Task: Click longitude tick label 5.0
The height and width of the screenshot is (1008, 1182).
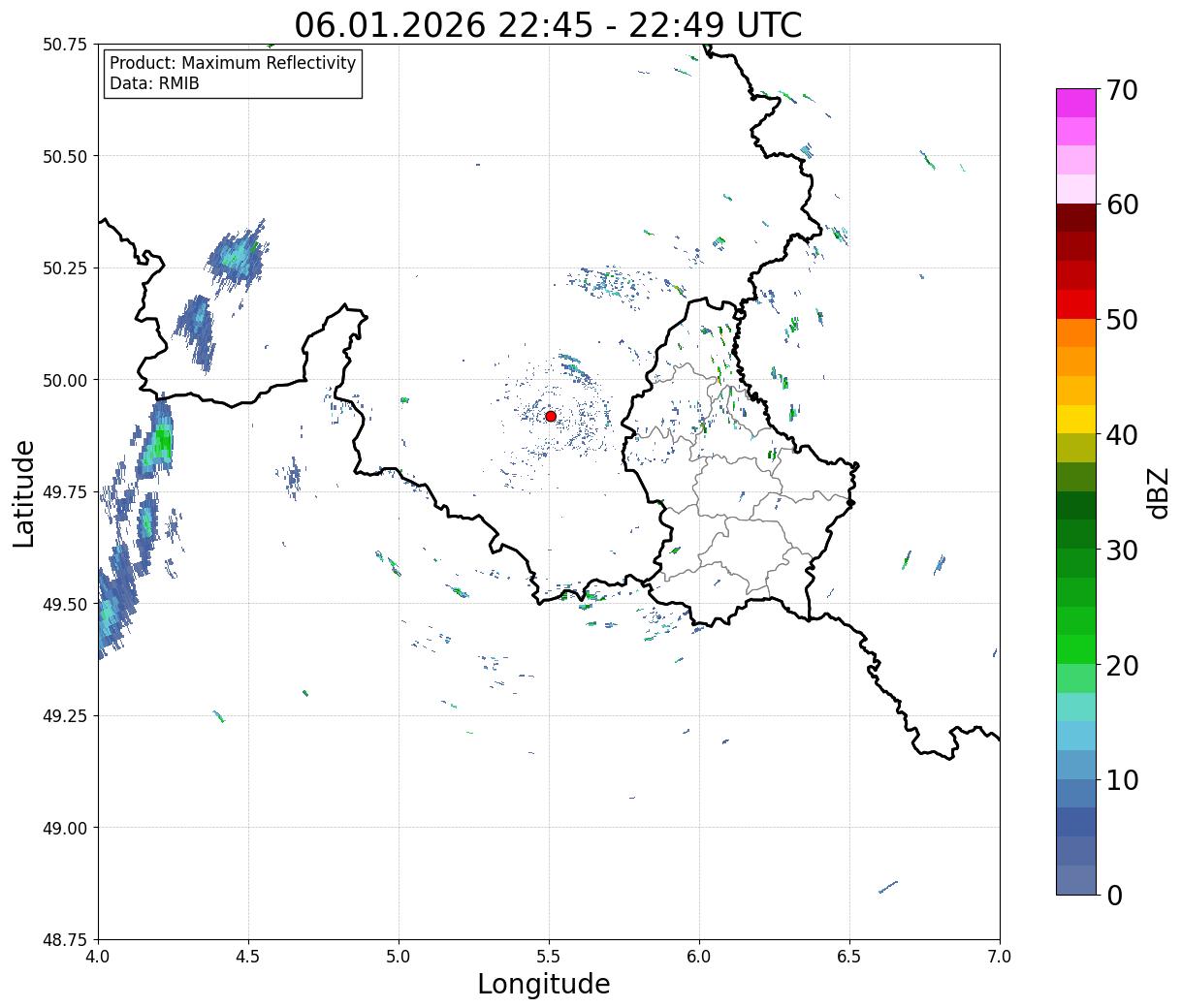Action: click(399, 957)
